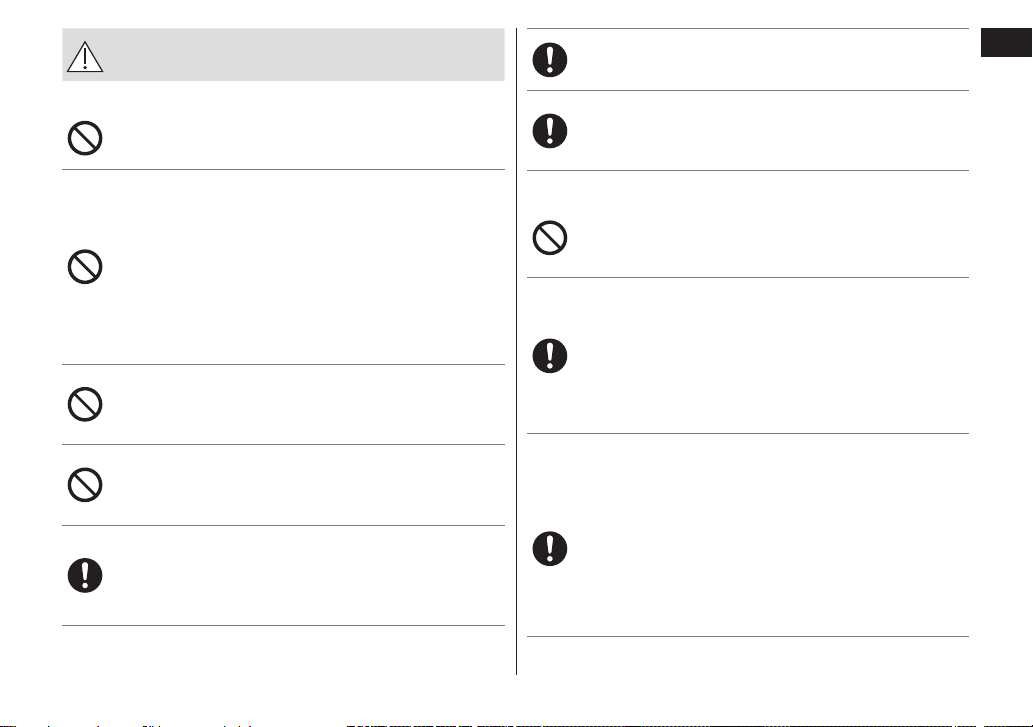This screenshot has width=1033, height=727.
Task: Click the horizontal line under the first left prohibition icon
Action: (283, 169)
